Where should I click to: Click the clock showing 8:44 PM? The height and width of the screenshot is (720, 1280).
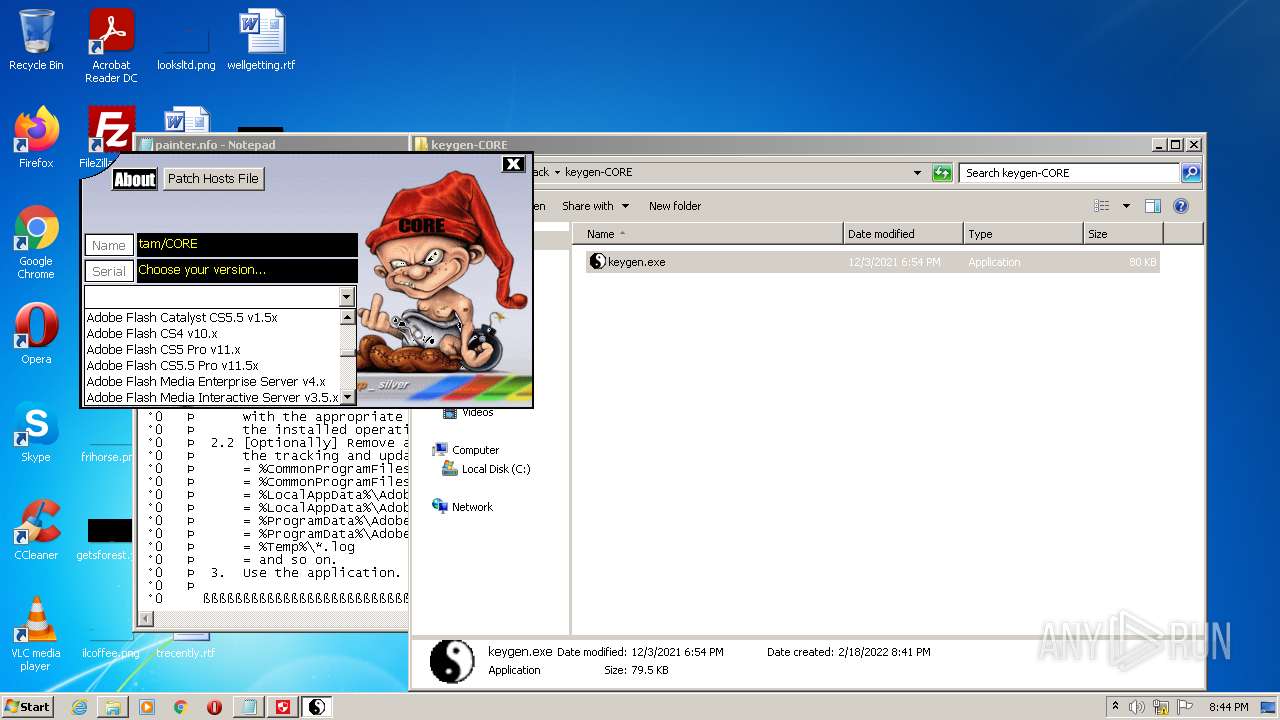click(x=1228, y=707)
